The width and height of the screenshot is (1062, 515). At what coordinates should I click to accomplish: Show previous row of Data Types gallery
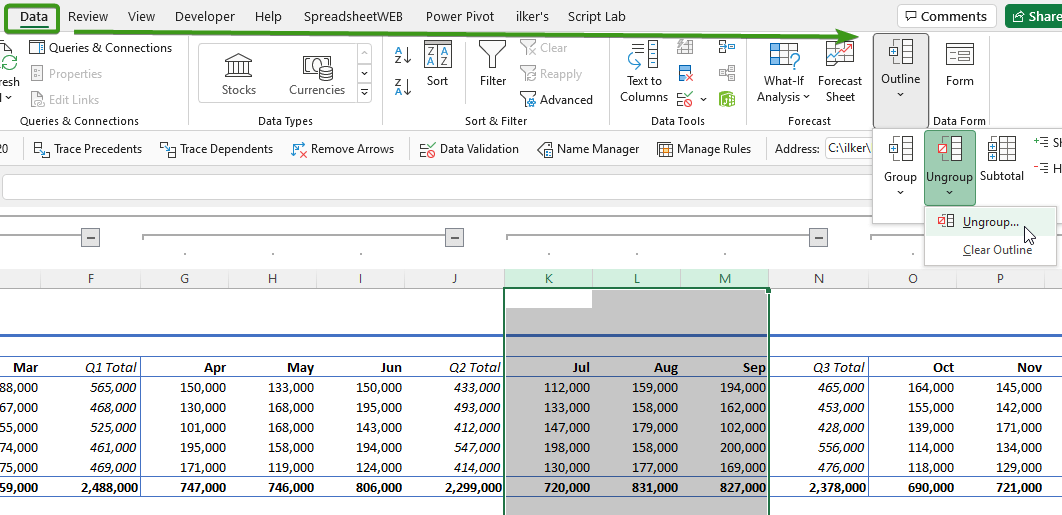364,54
